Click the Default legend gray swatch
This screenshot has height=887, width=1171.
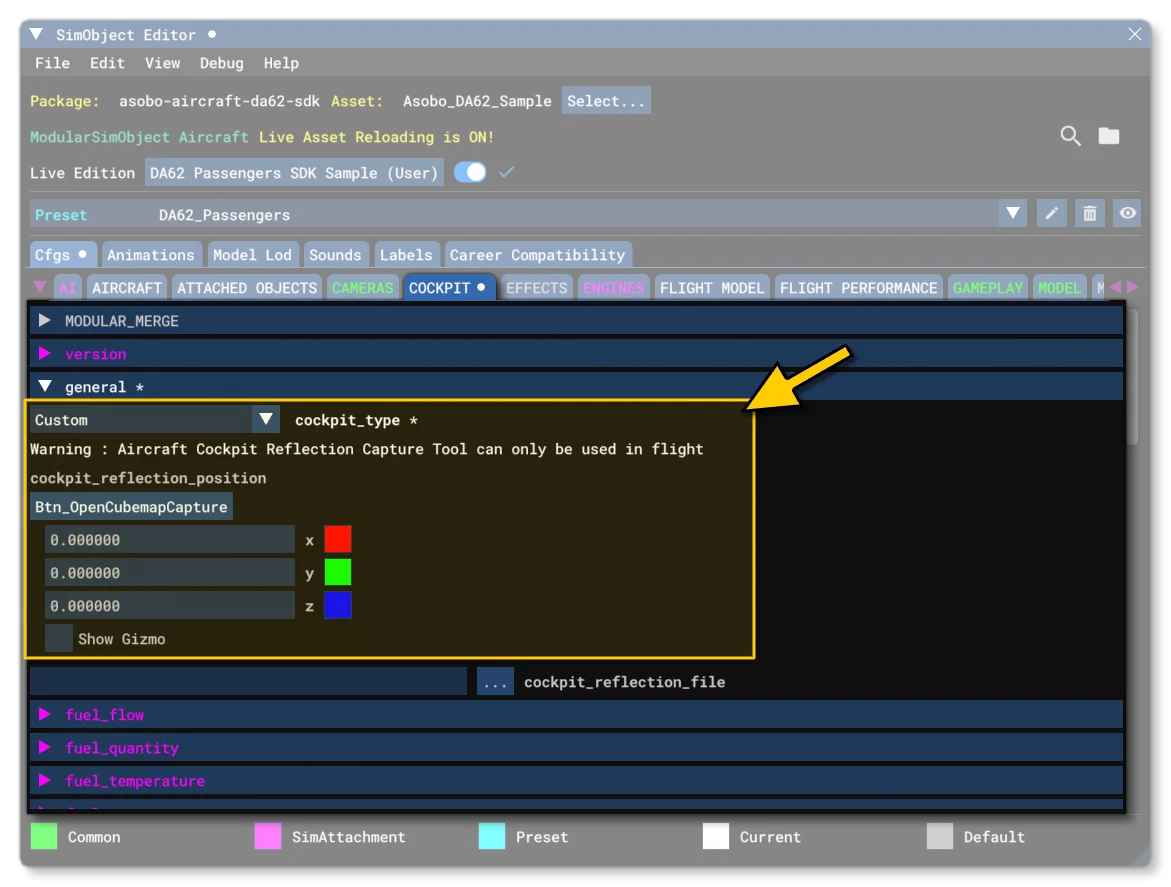pyautogui.click(x=940, y=836)
